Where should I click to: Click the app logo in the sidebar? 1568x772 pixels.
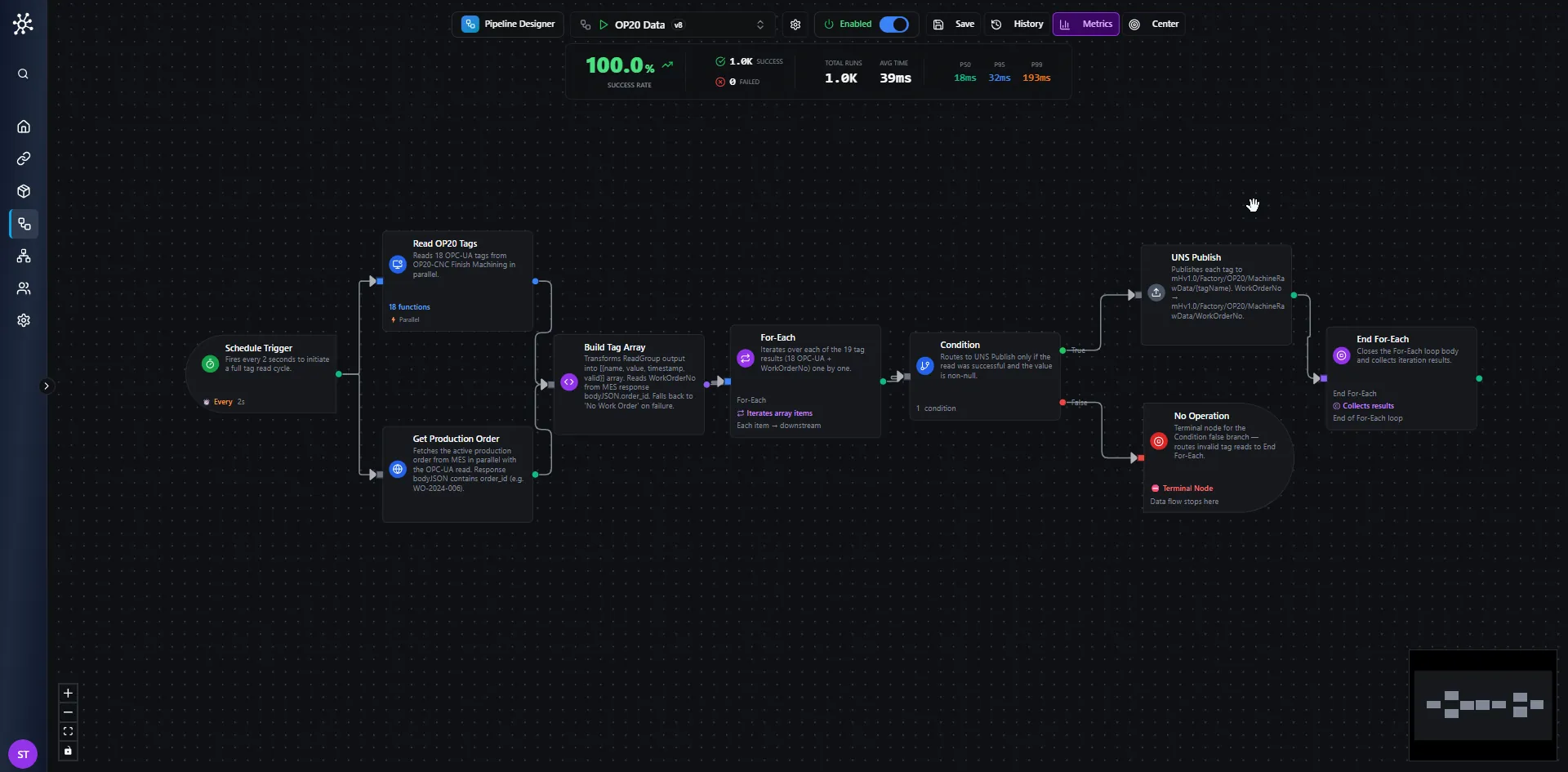pos(23,24)
